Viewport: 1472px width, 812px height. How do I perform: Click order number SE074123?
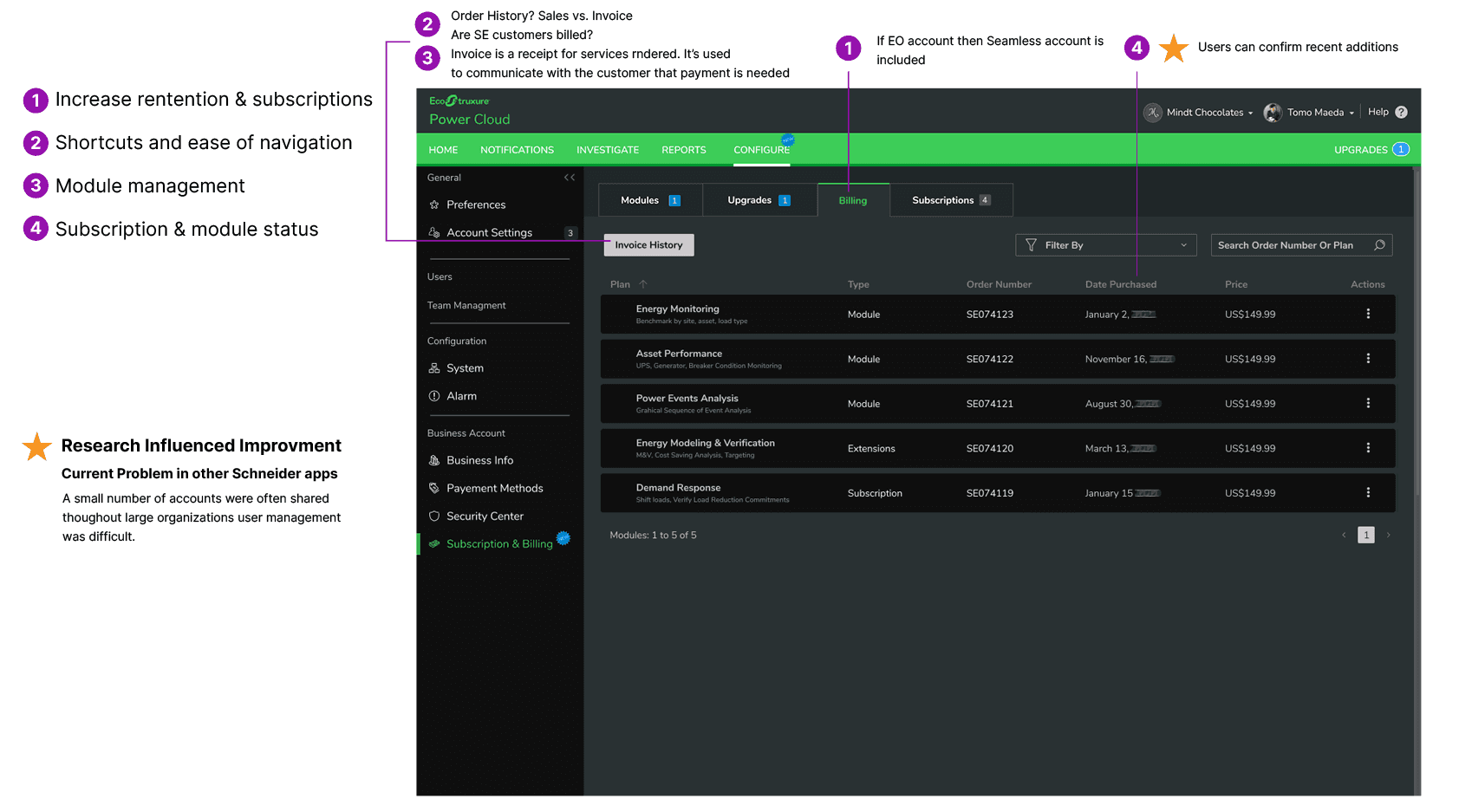pyautogui.click(x=990, y=315)
